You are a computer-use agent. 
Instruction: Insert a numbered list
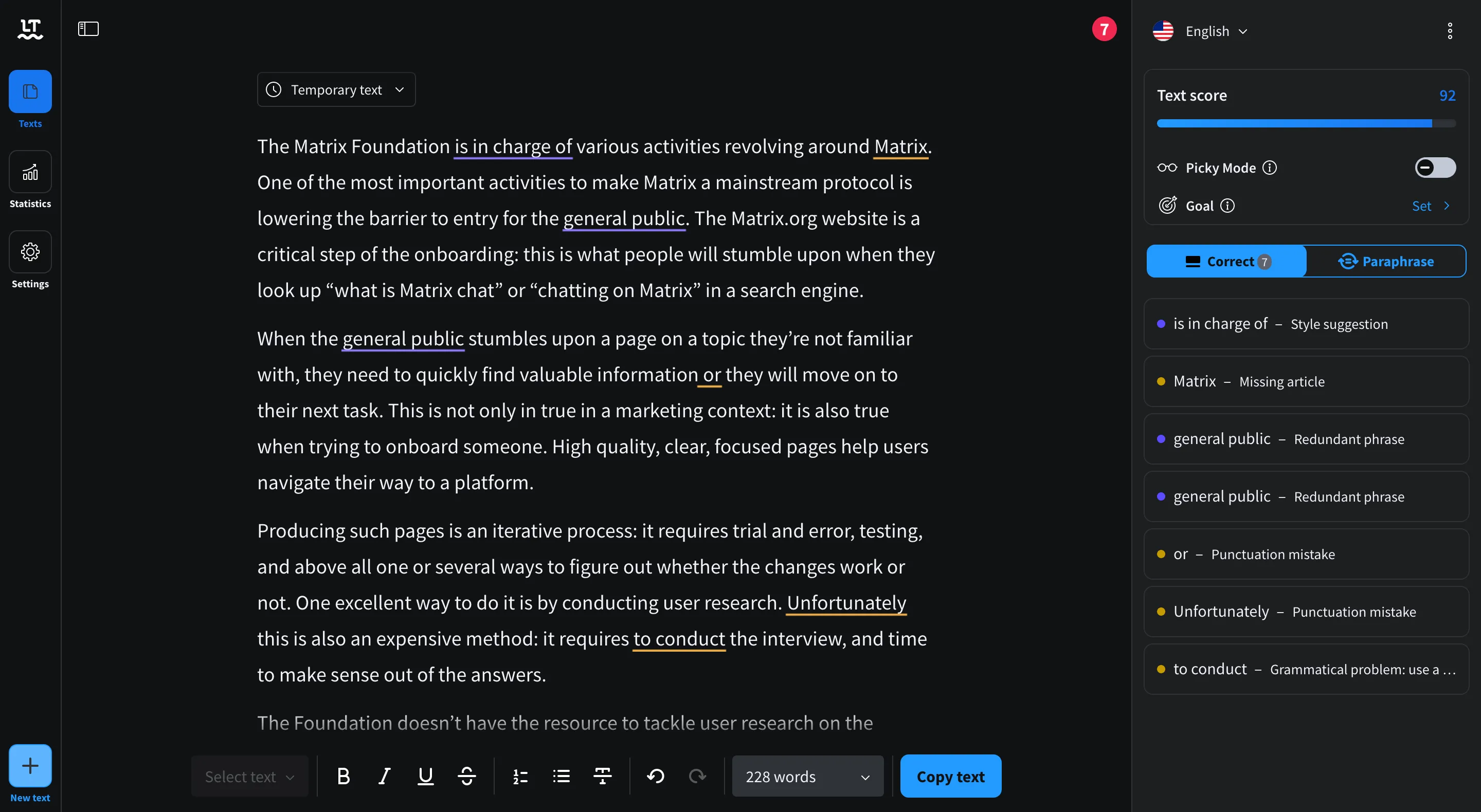(x=520, y=777)
